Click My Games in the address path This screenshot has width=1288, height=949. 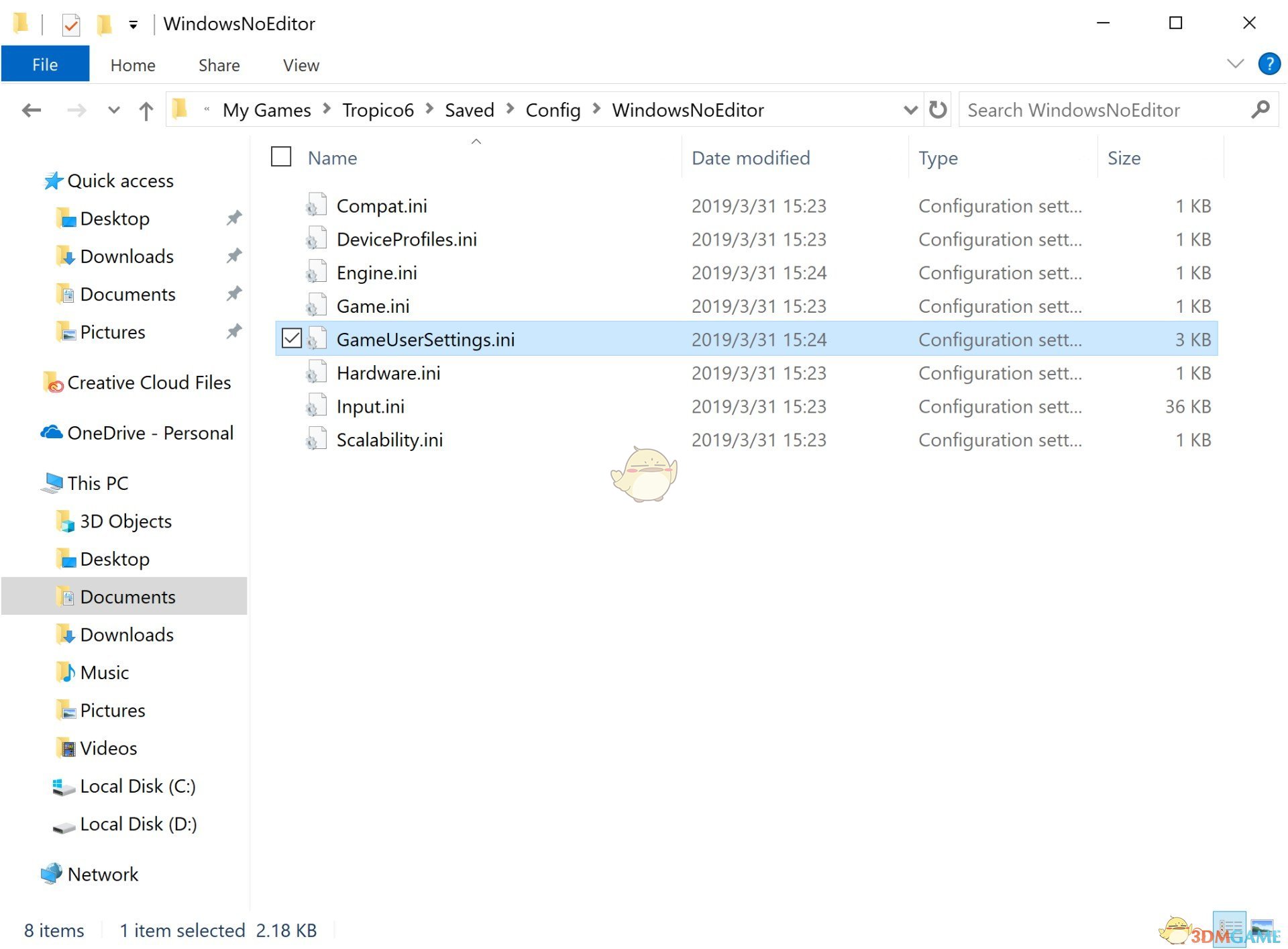(266, 110)
